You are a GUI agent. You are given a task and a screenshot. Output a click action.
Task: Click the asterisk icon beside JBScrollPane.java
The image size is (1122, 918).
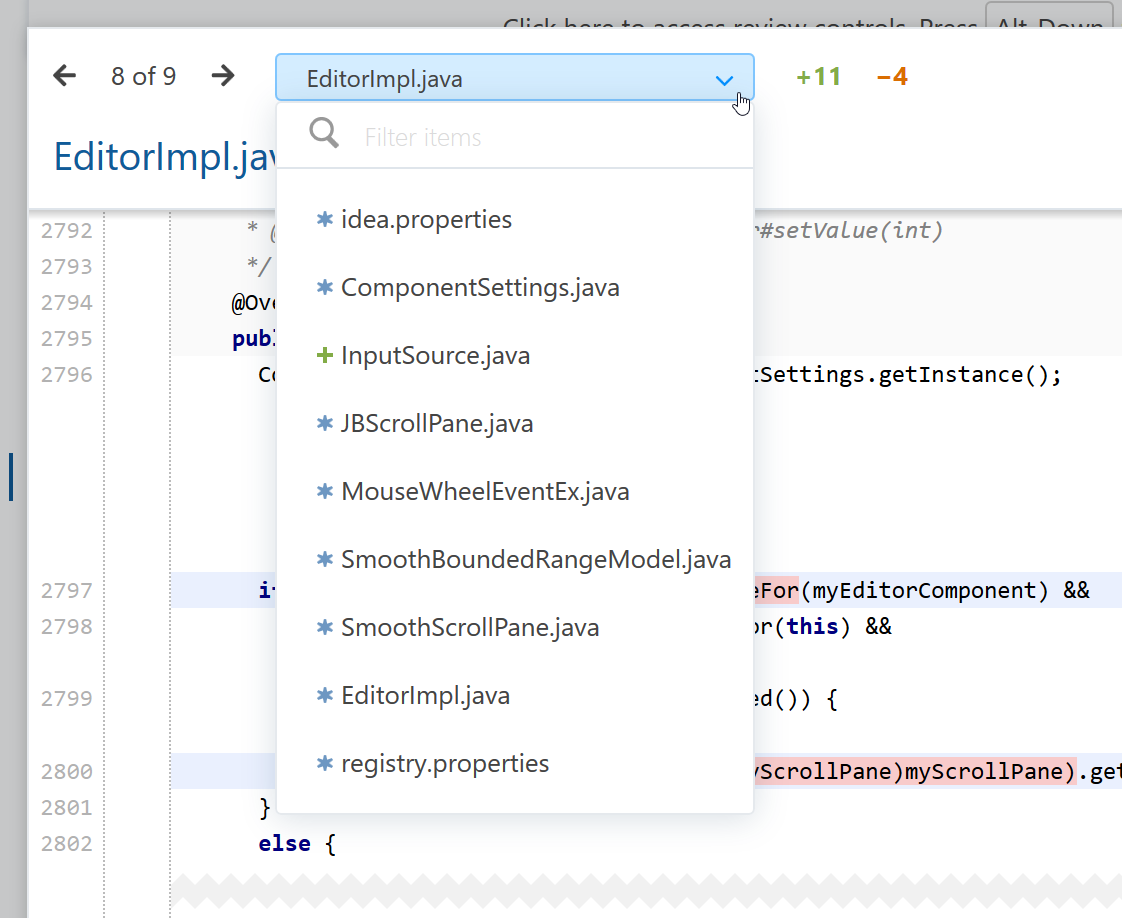click(x=324, y=424)
